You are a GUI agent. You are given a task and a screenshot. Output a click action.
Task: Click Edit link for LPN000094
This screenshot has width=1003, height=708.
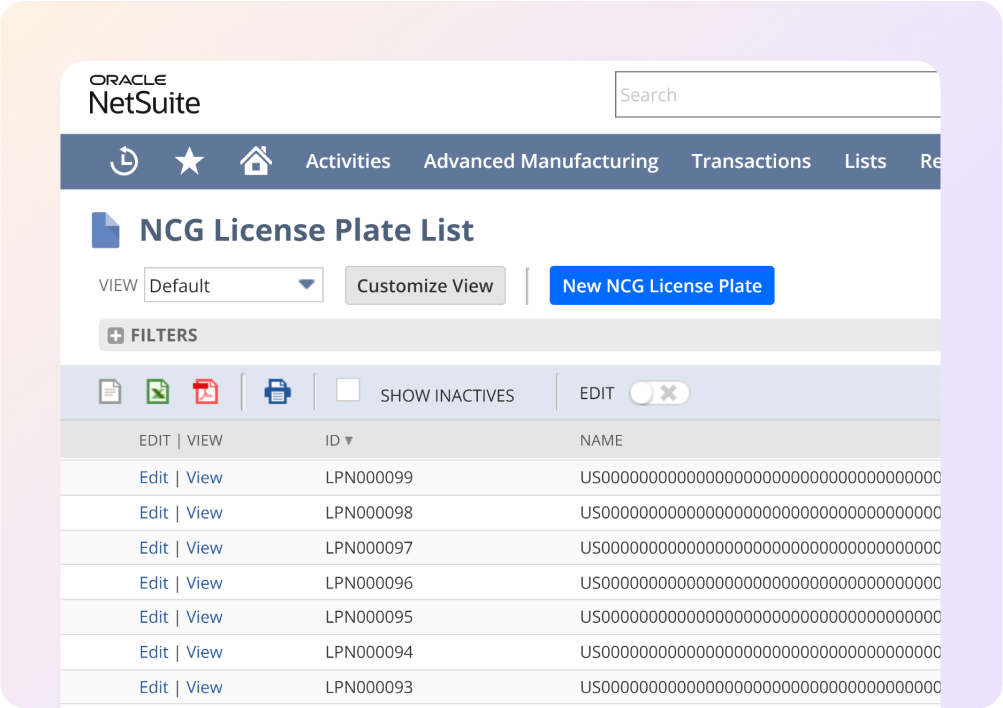[x=154, y=652]
